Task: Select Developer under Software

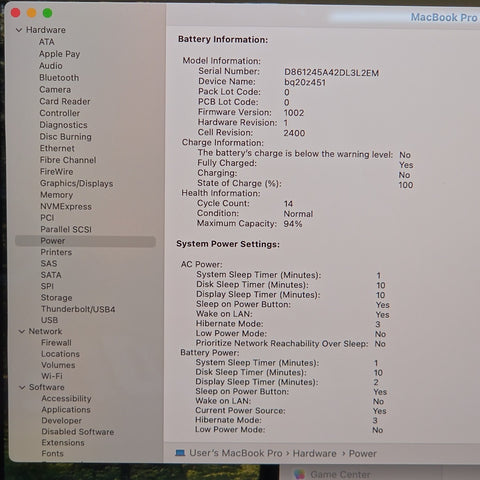Action: [x=61, y=421]
